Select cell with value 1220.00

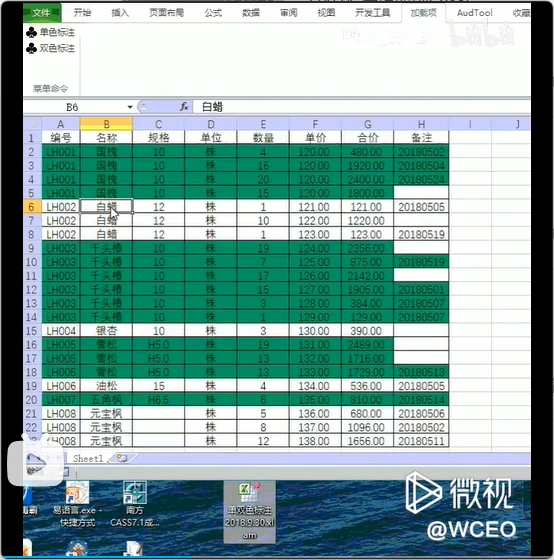(367, 221)
